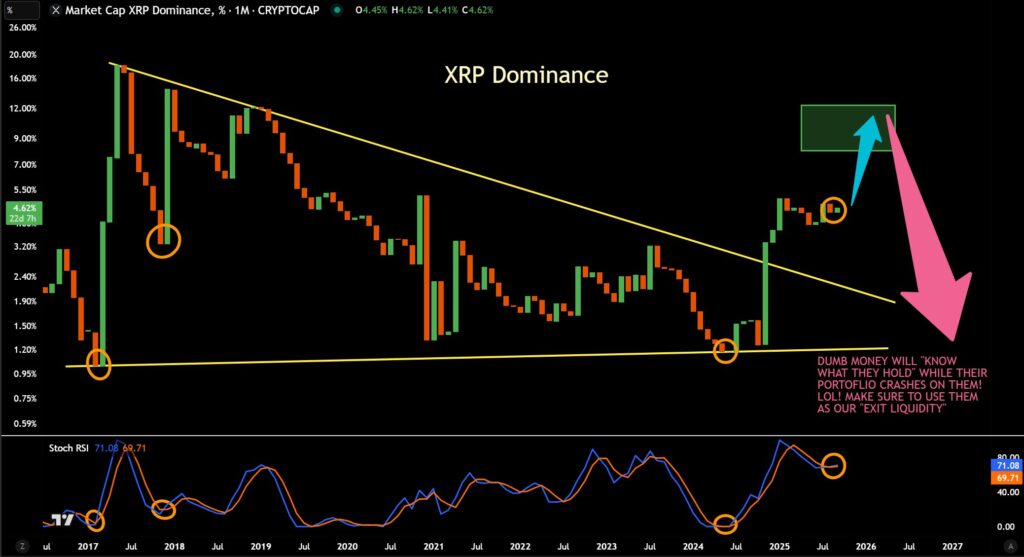Click the 2020 time axis label
The width and height of the screenshot is (1024, 557).
[x=347, y=547]
